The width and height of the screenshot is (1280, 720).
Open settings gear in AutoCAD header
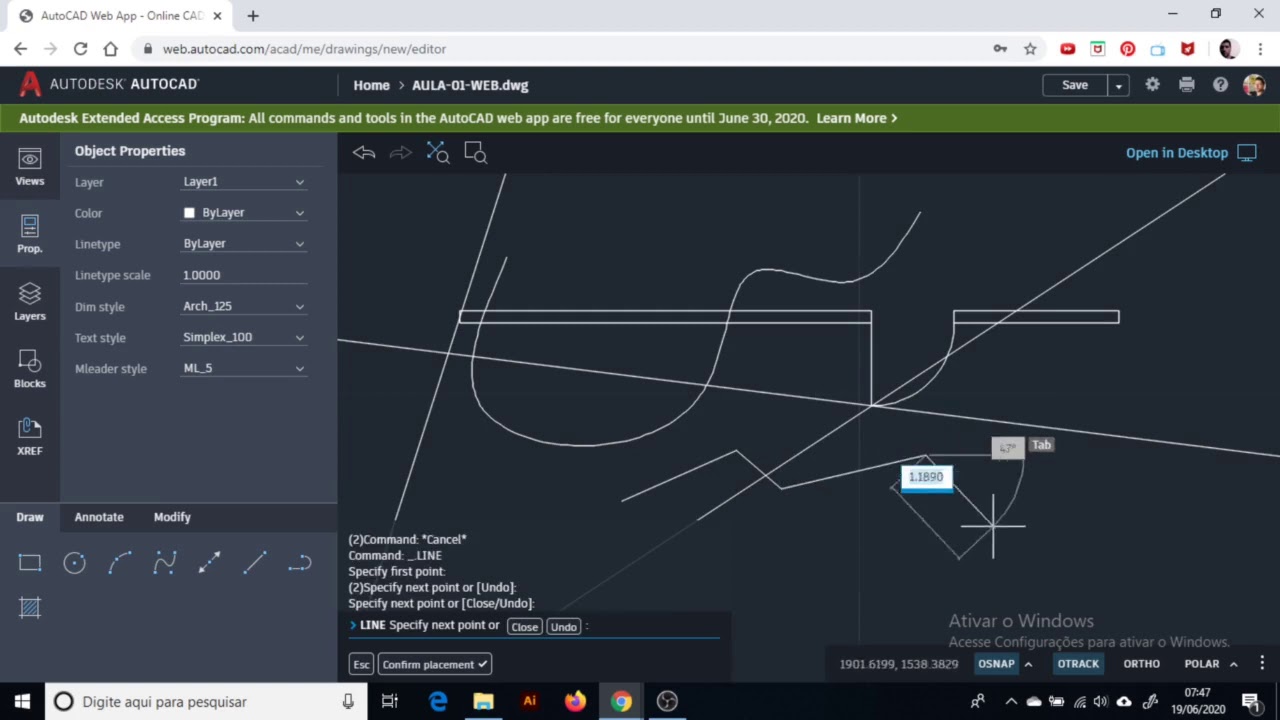pos(1152,85)
